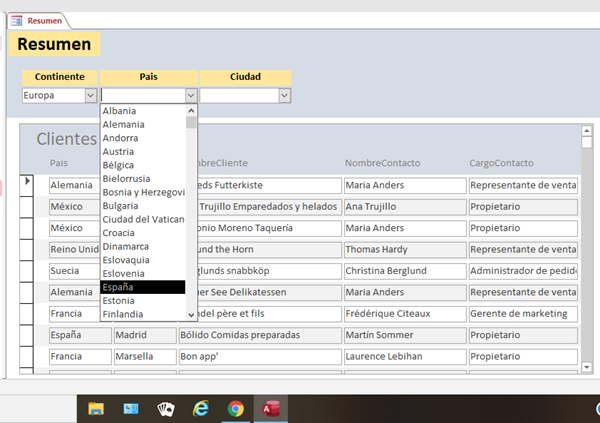Launch Google Chrome from the taskbar
Image resolution: width=600 pixels, height=423 pixels.
click(235, 408)
